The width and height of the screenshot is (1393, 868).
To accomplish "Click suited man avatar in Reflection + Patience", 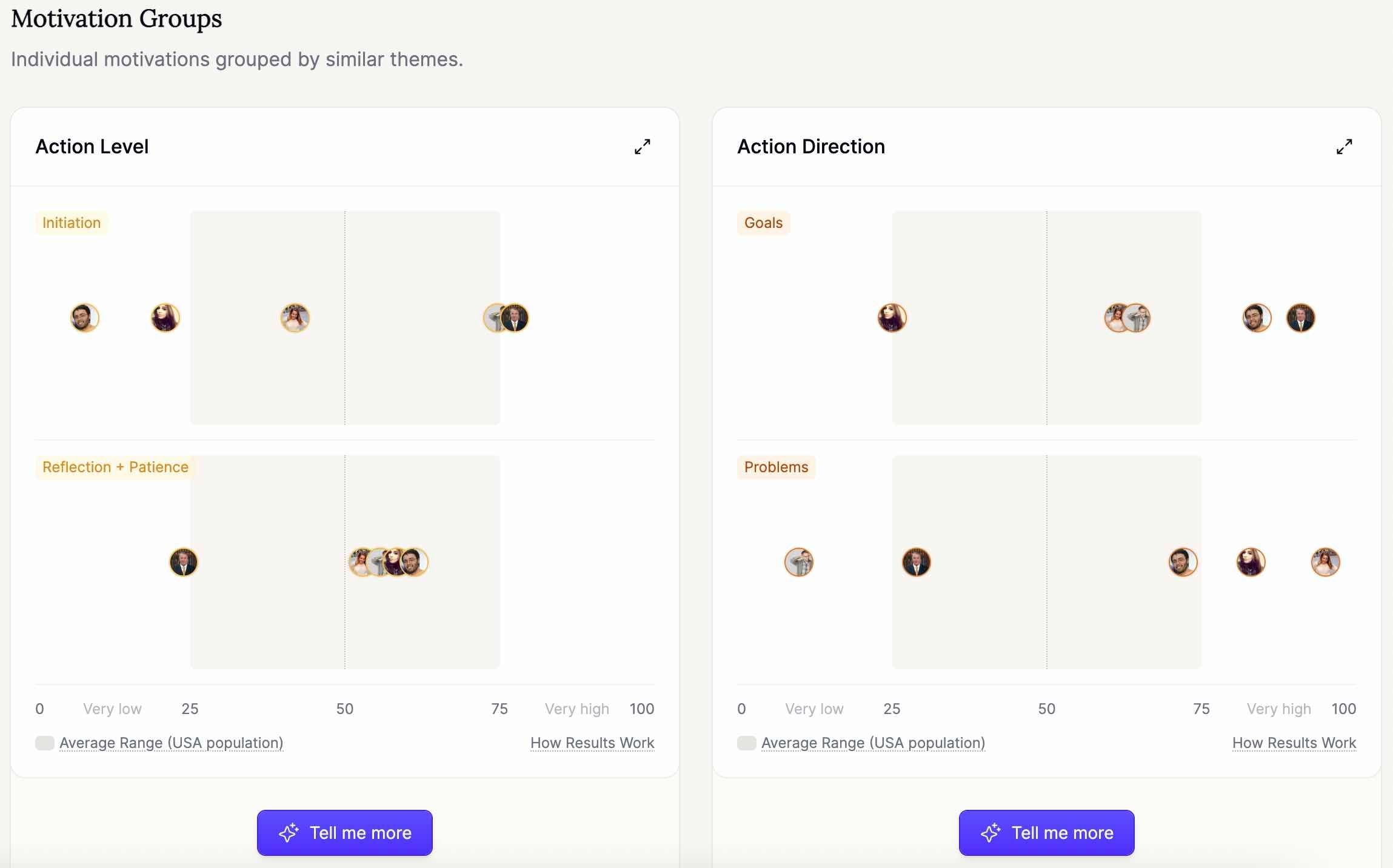I will click(x=184, y=562).
